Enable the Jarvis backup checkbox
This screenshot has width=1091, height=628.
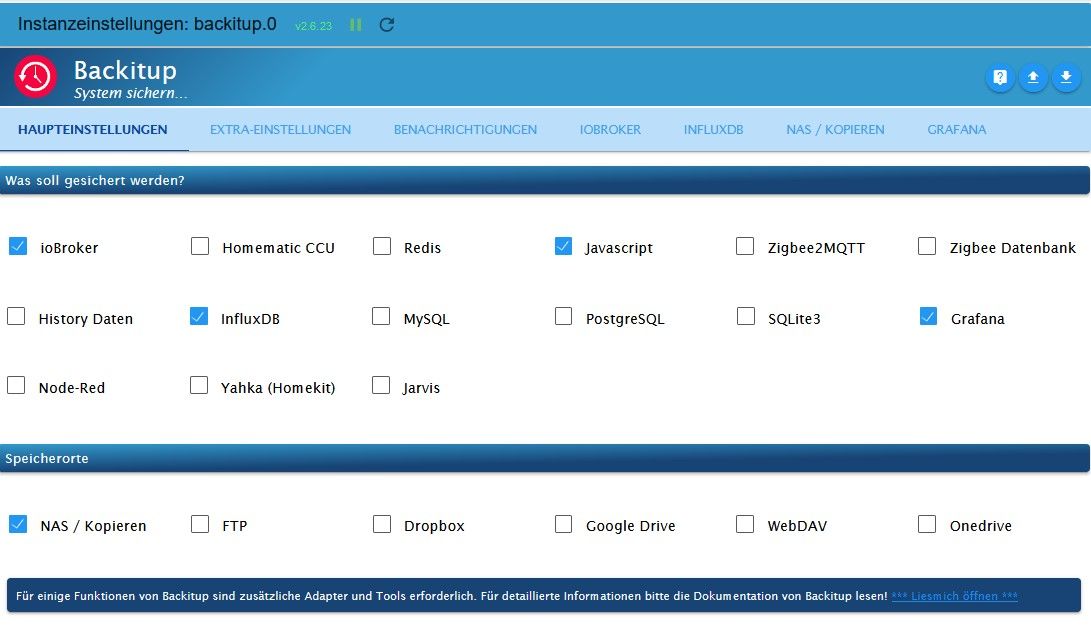[x=381, y=385]
